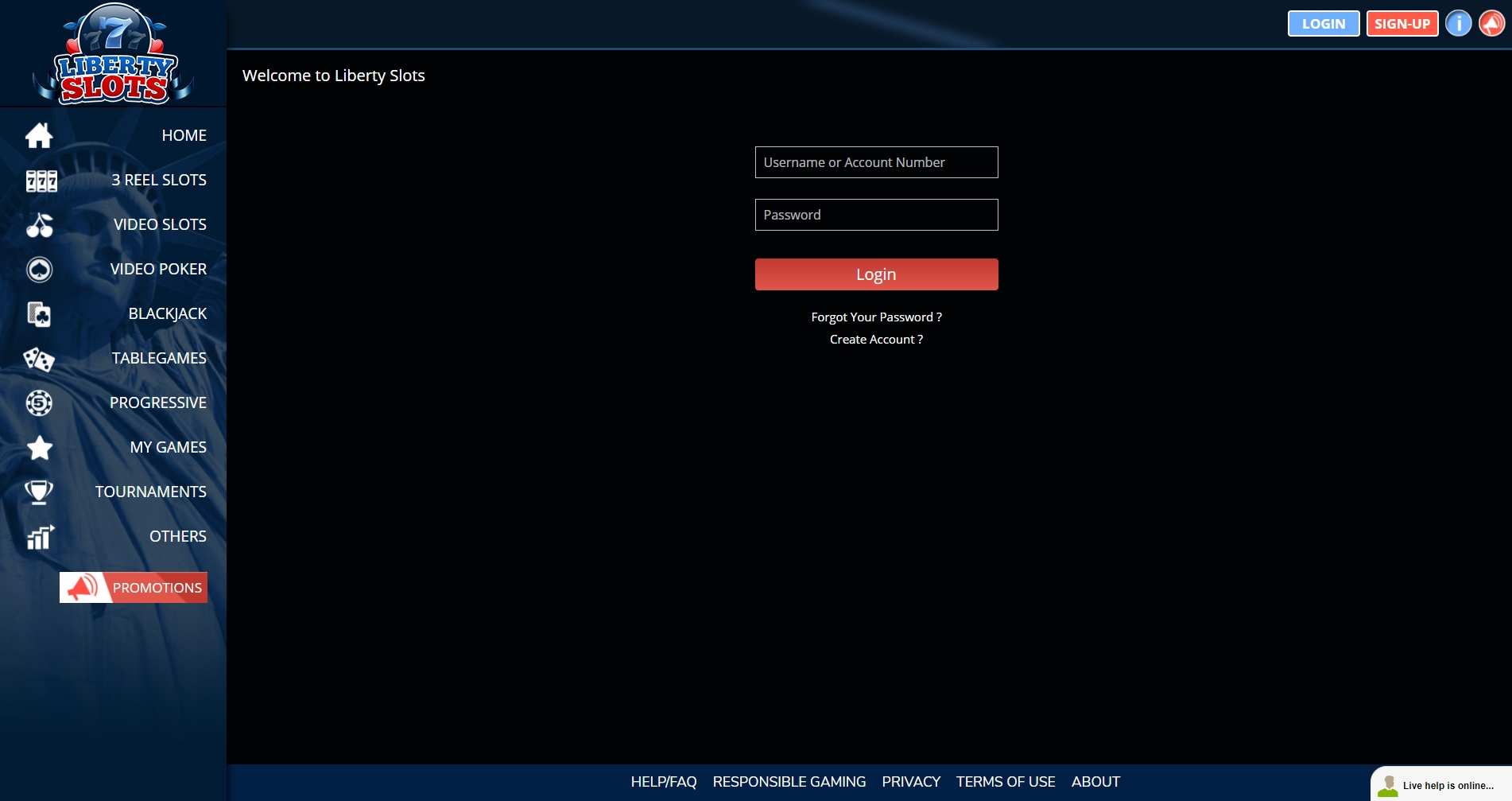Click Forgot Your Password link
The image size is (1512, 801).
tap(876, 317)
